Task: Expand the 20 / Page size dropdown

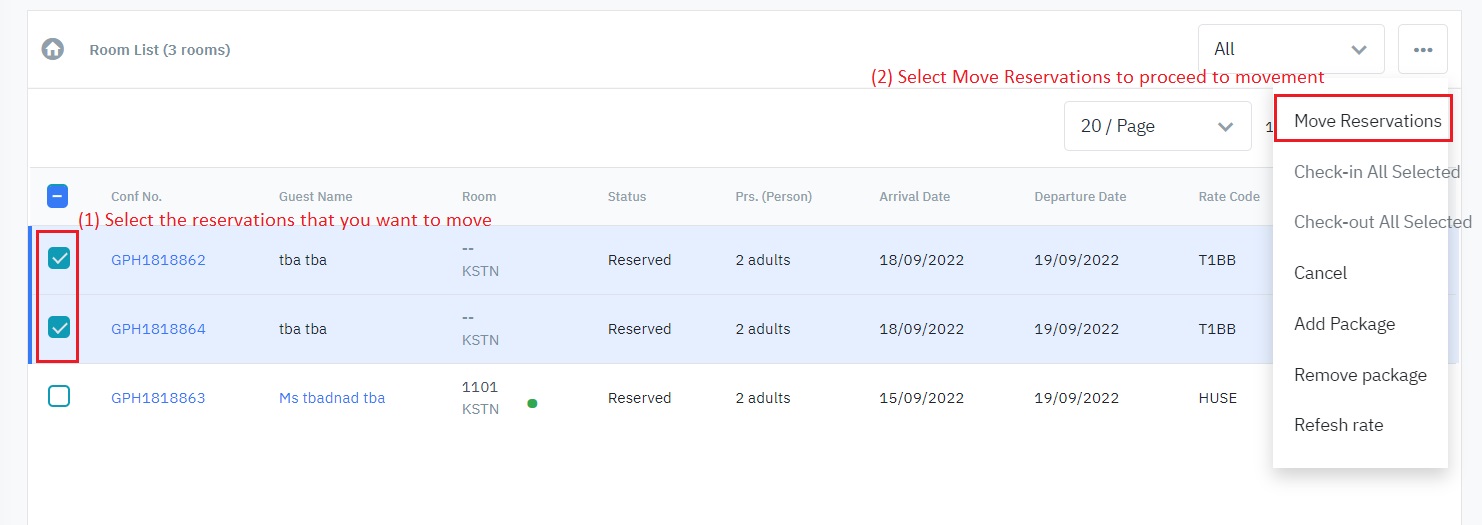Action: [1157, 126]
